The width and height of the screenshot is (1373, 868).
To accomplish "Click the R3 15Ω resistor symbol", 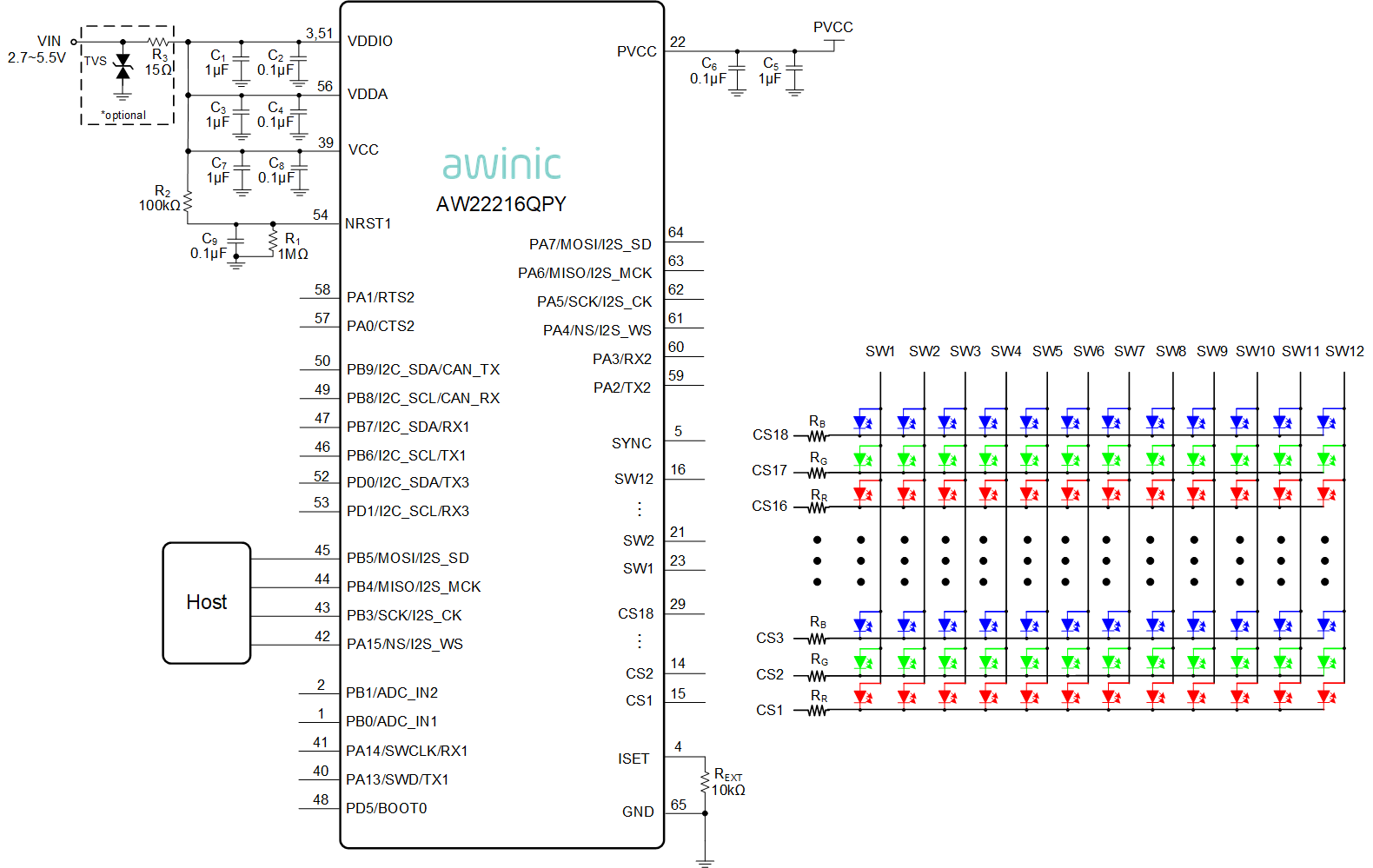I will click(160, 42).
